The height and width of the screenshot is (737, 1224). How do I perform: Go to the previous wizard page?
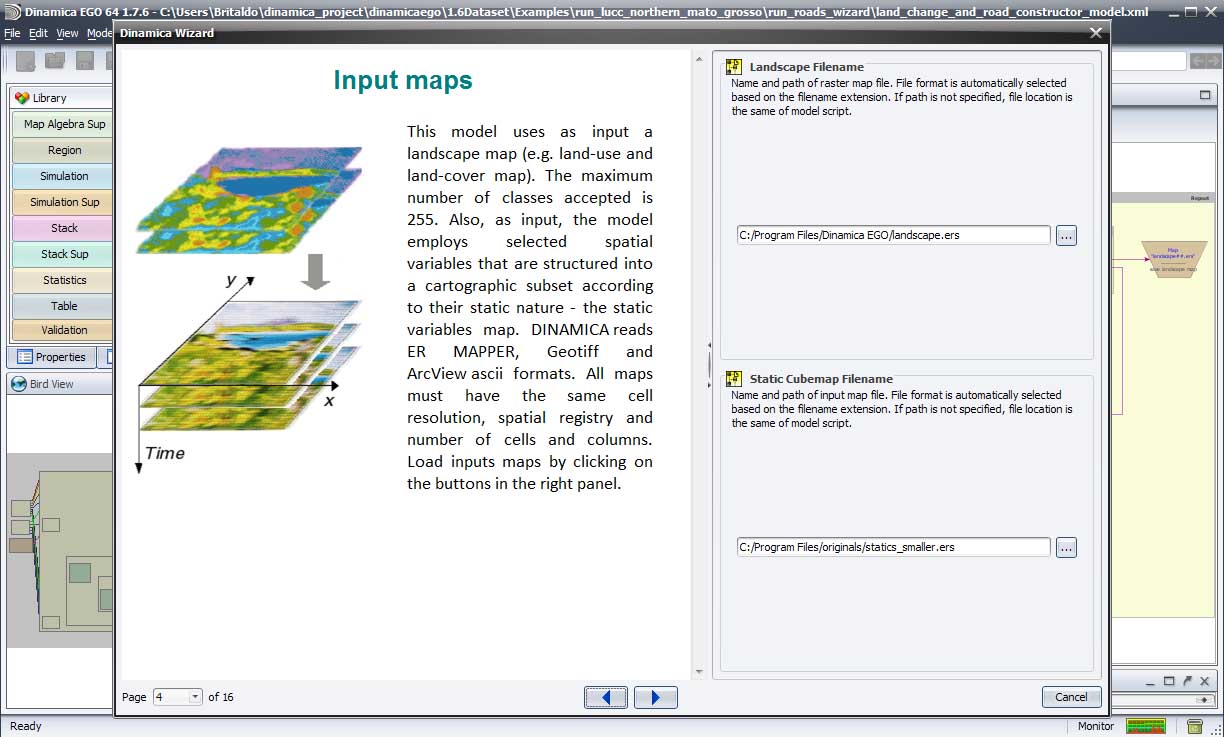pyautogui.click(x=606, y=697)
